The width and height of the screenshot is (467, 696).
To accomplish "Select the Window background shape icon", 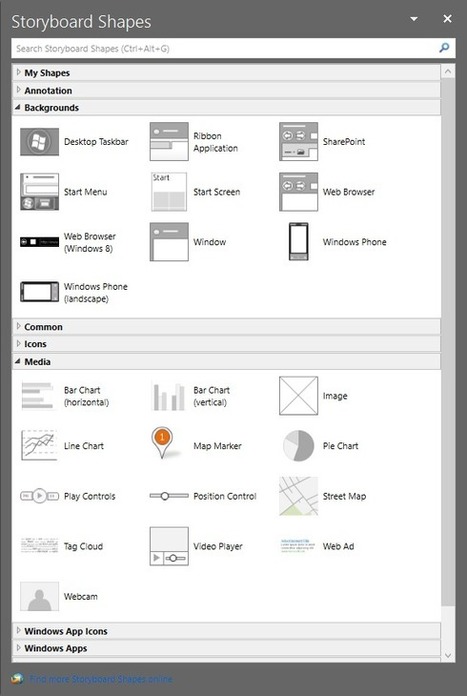I will coord(169,242).
